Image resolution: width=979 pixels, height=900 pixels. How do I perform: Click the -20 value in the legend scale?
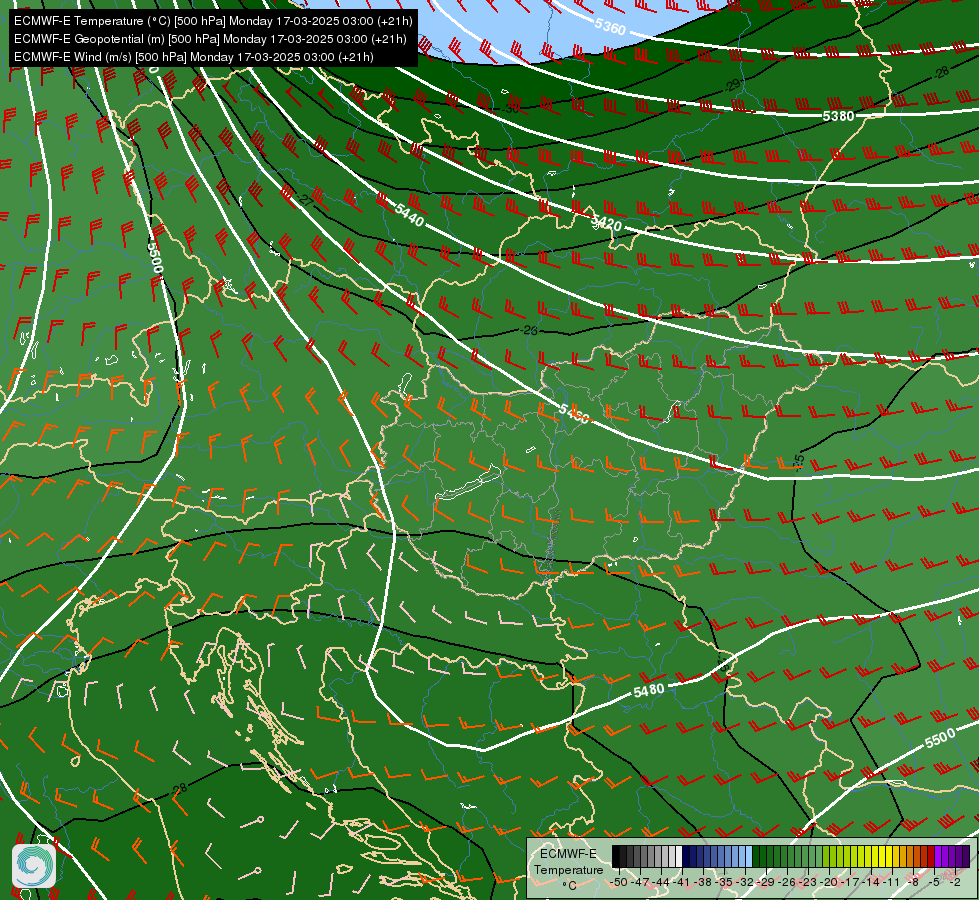[x=829, y=882]
